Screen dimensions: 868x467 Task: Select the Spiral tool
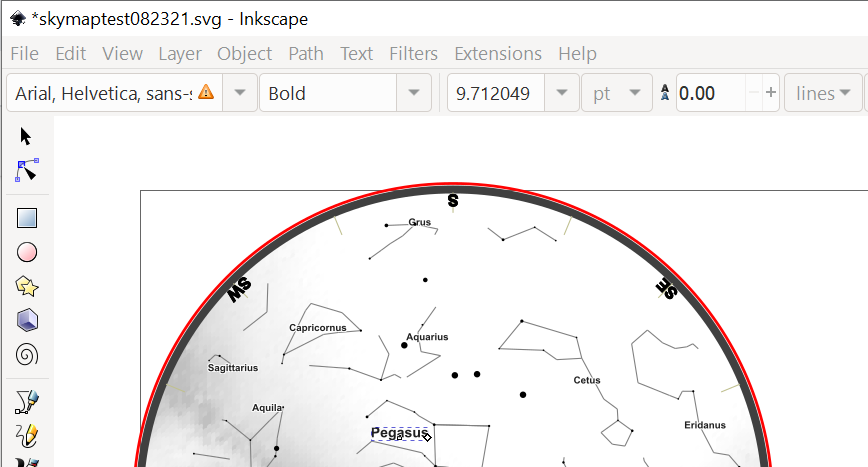point(27,355)
